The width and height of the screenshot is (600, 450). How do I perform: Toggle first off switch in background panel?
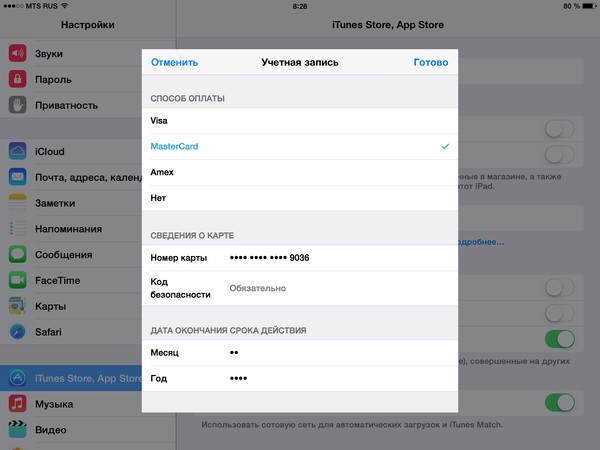[x=560, y=129]
